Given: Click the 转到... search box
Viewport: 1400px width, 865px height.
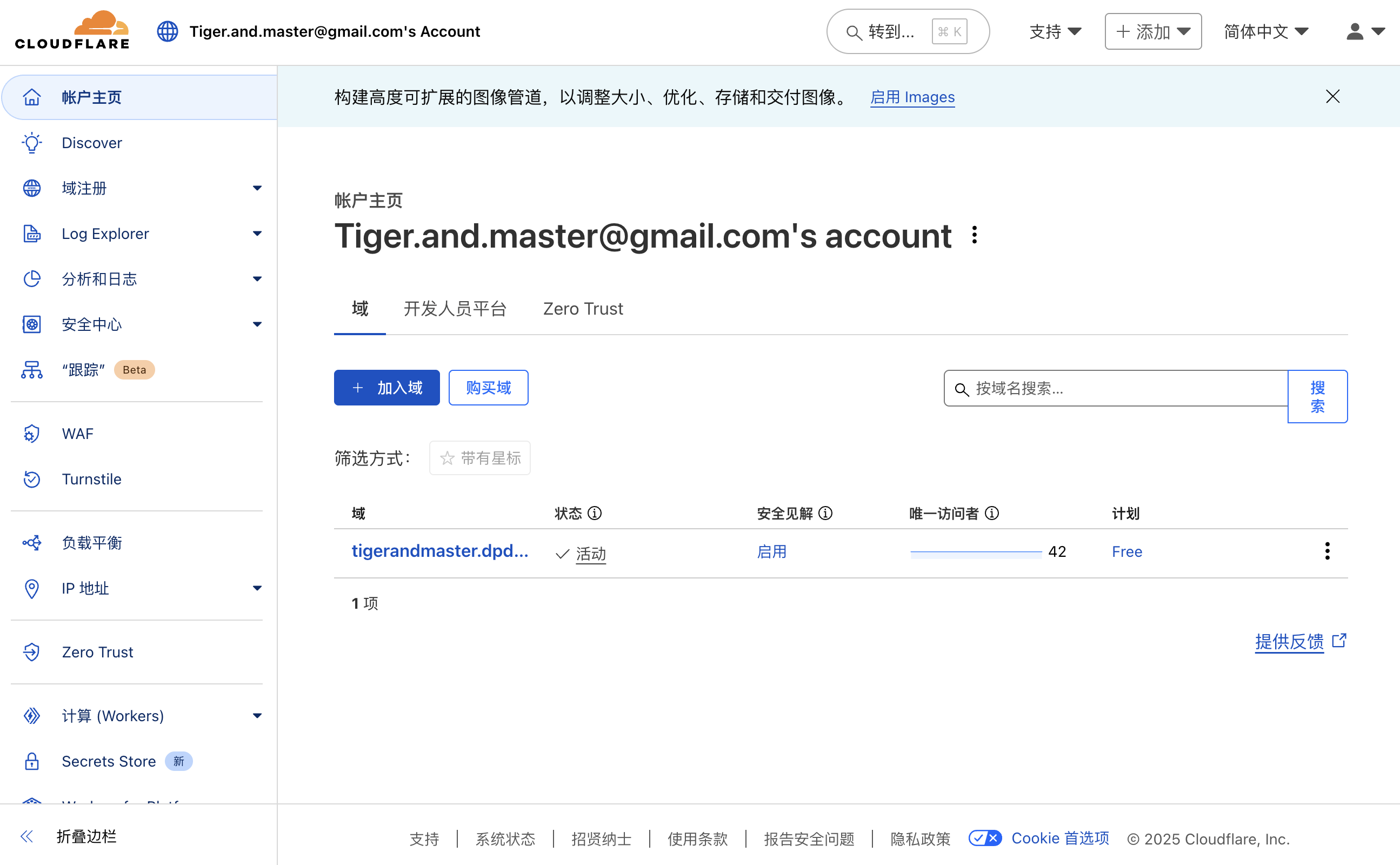Looking at the screenshot, I should pos(908,31).
